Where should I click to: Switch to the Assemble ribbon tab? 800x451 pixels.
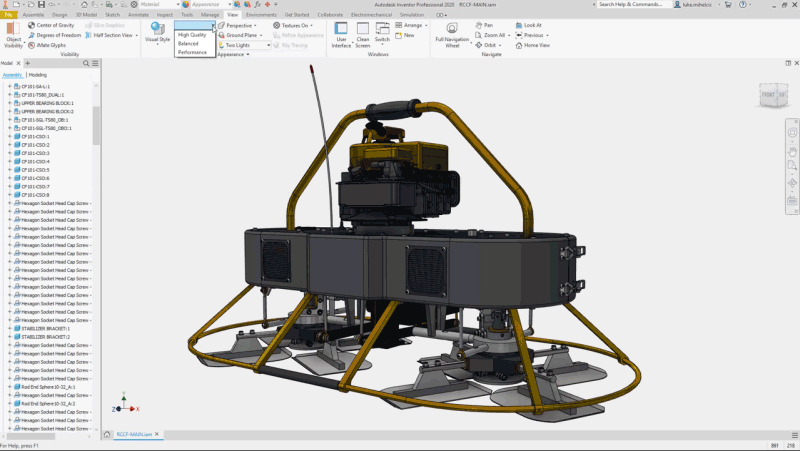click(33, 15)
